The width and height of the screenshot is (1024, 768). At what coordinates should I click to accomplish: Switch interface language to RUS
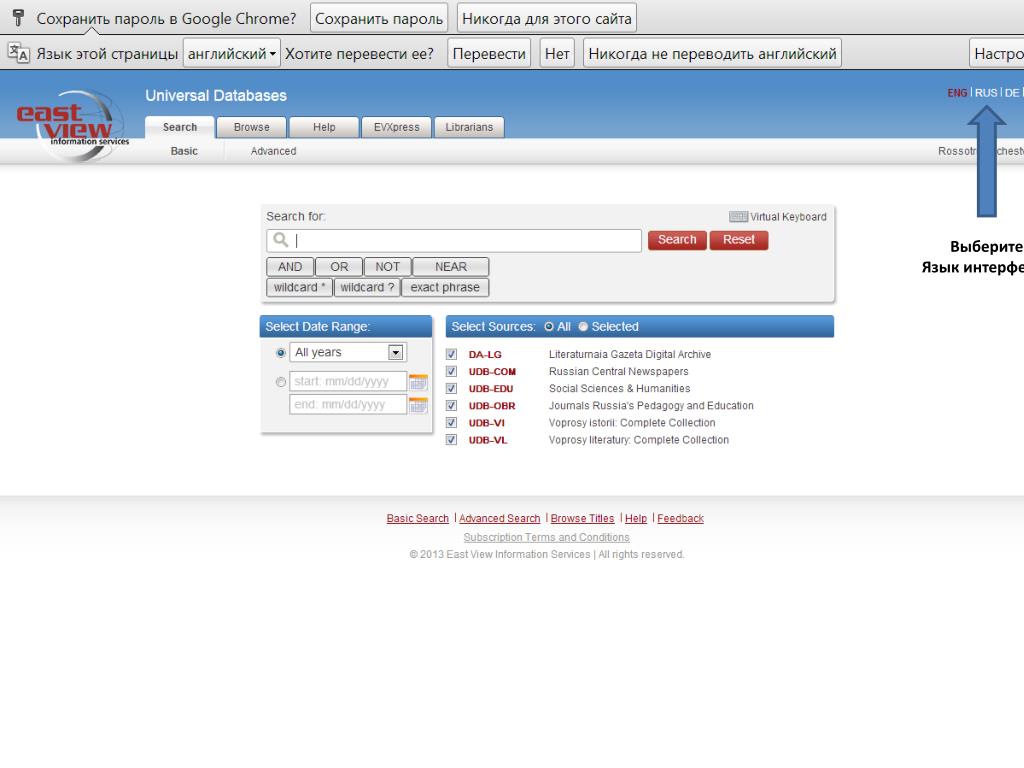pyautogui.click(x=986, y=93)
